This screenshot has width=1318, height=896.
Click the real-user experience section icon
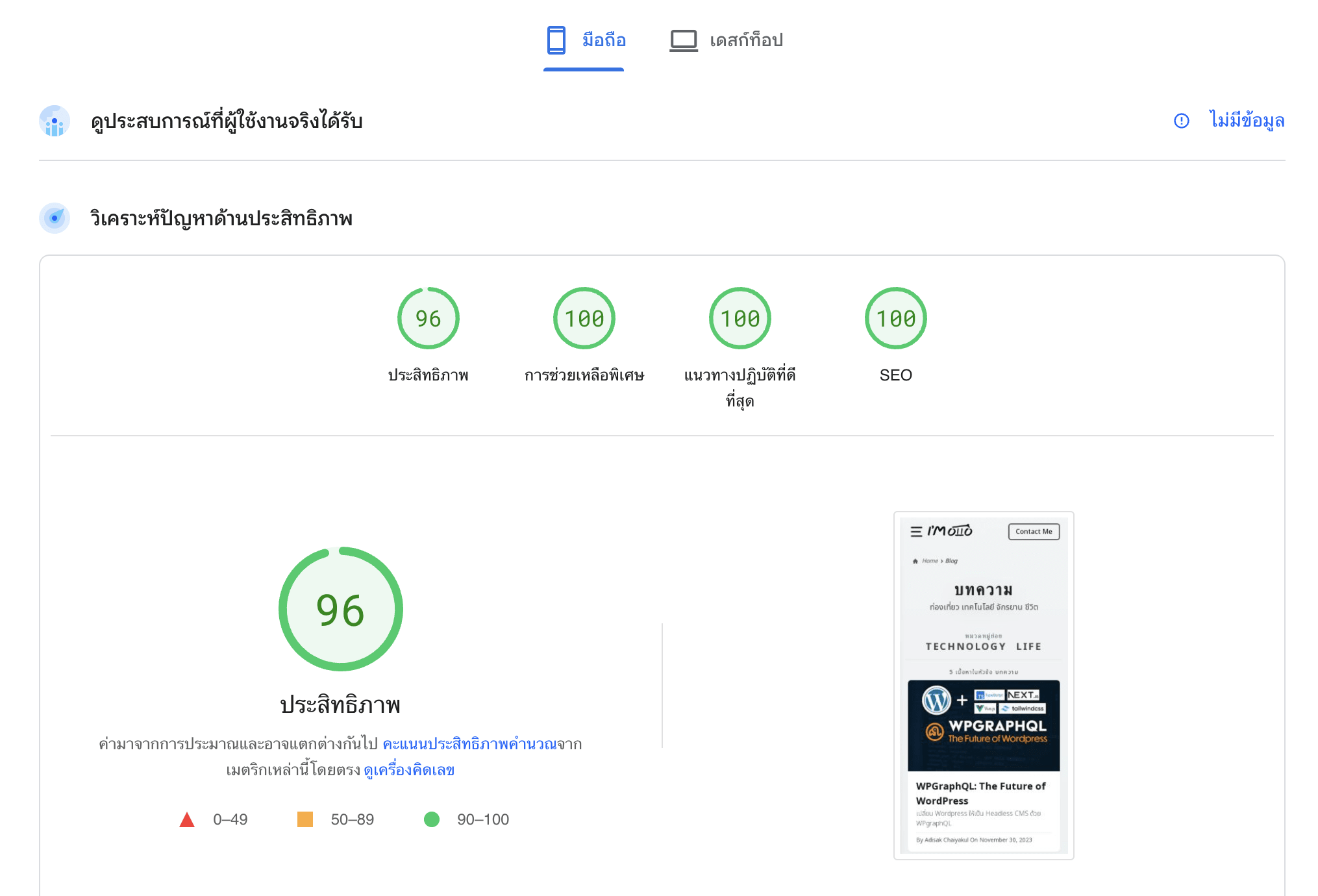55,121
